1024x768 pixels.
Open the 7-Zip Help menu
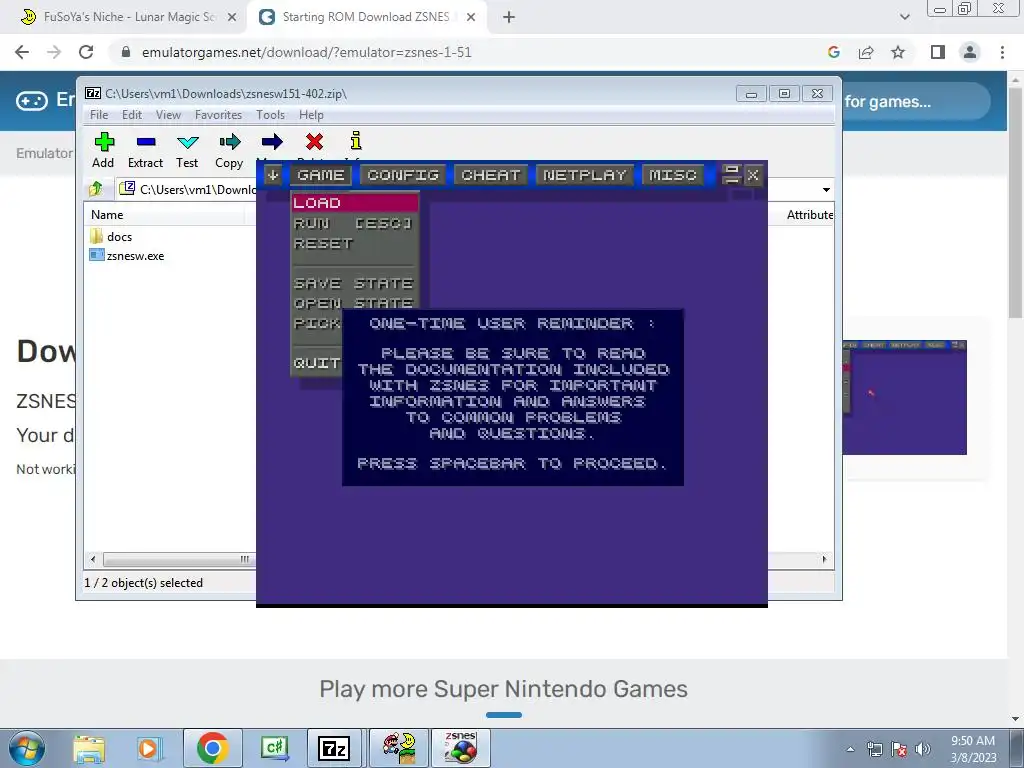(x=311, y=115)
